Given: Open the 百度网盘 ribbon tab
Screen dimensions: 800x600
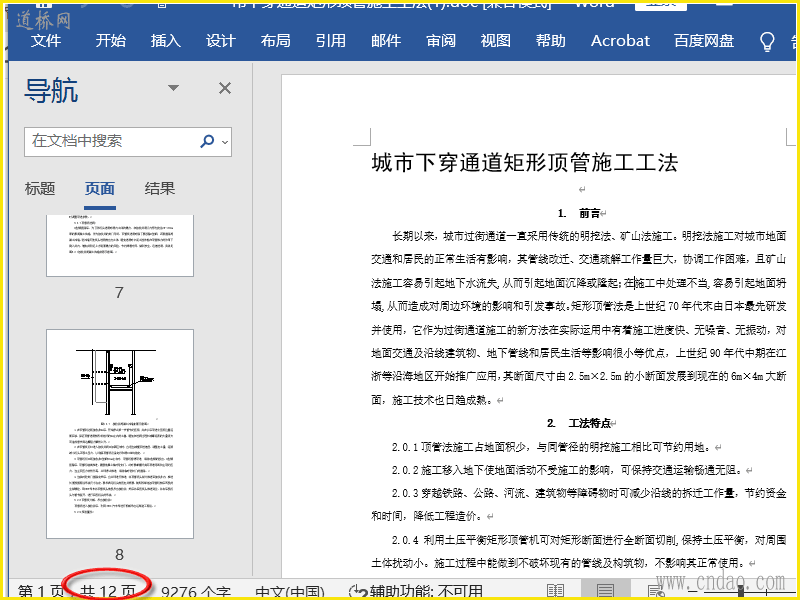Looking at the screenshot, I should [x=704, y=41].
